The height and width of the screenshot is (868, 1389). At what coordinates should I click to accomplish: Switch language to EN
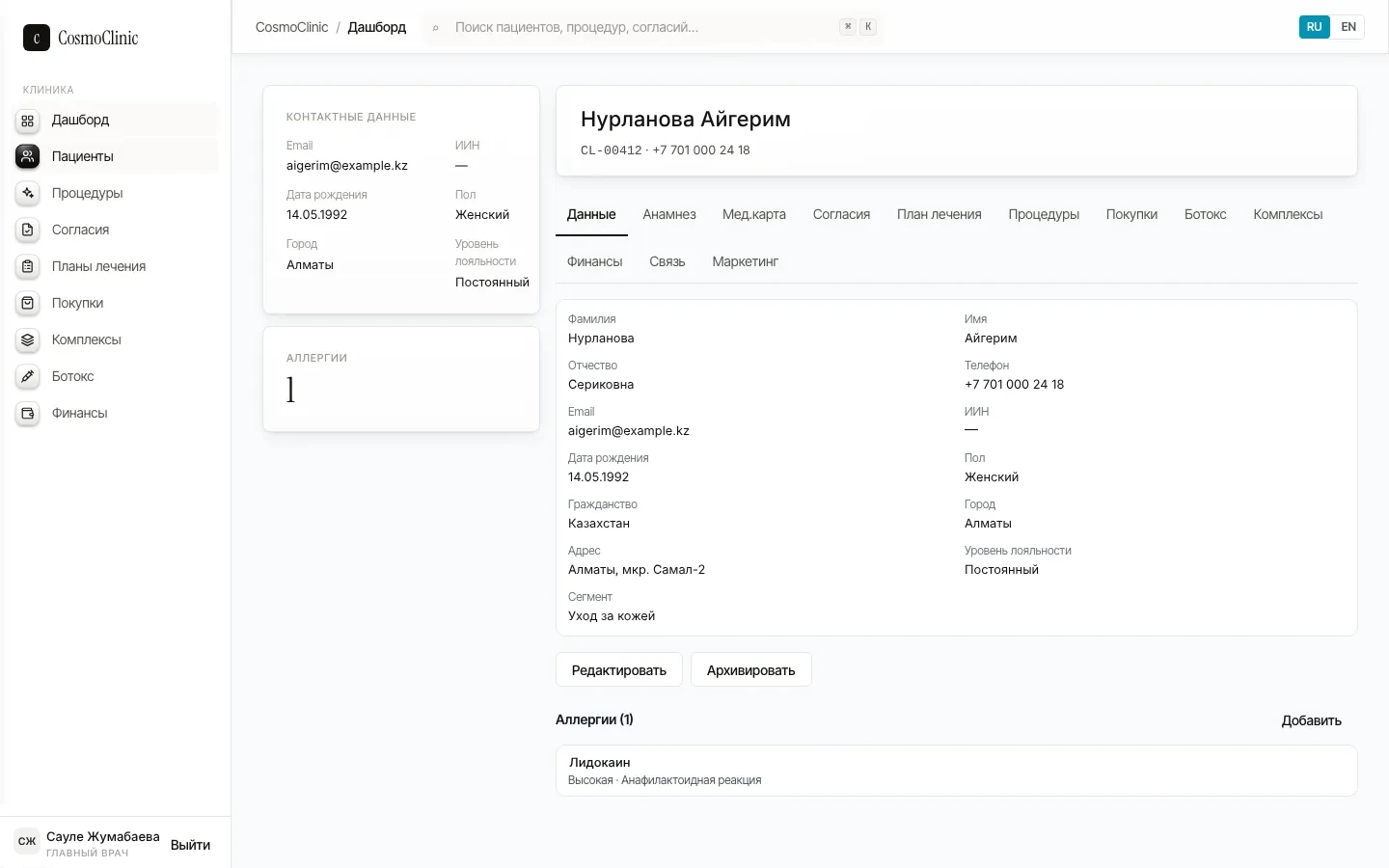tap(1348, 27)
